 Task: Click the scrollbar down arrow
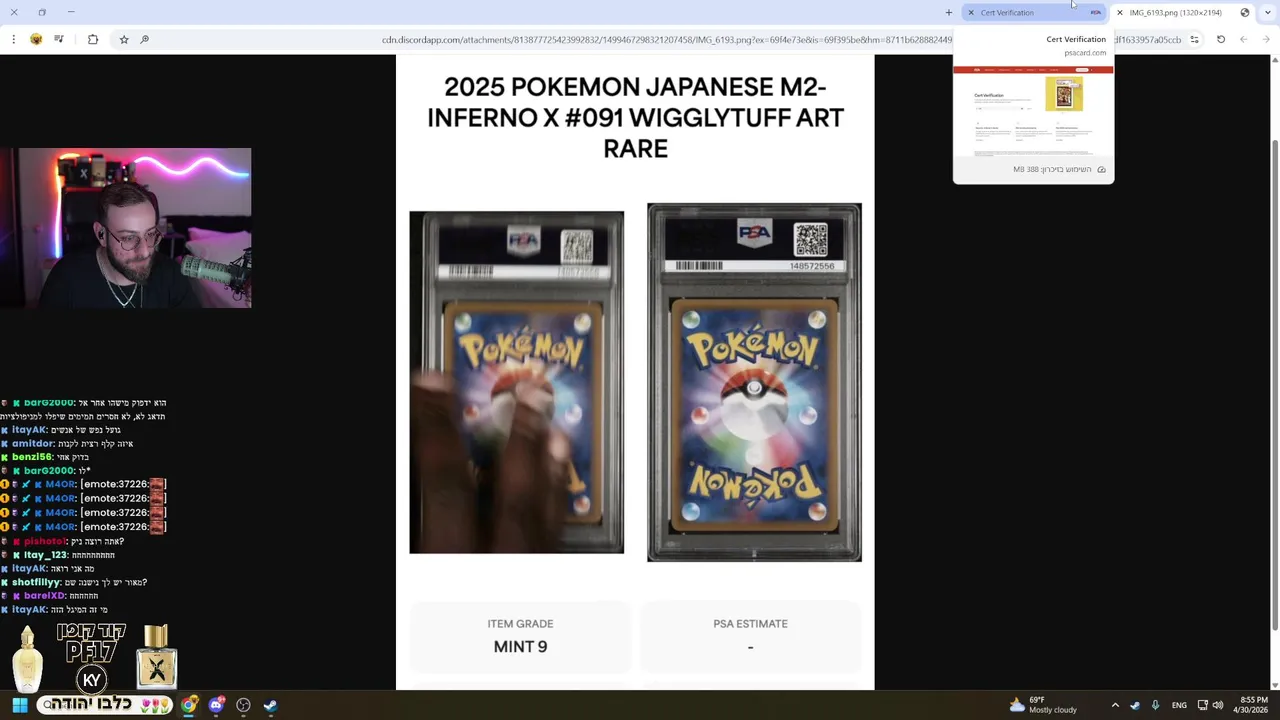[x=1274, y=685]
